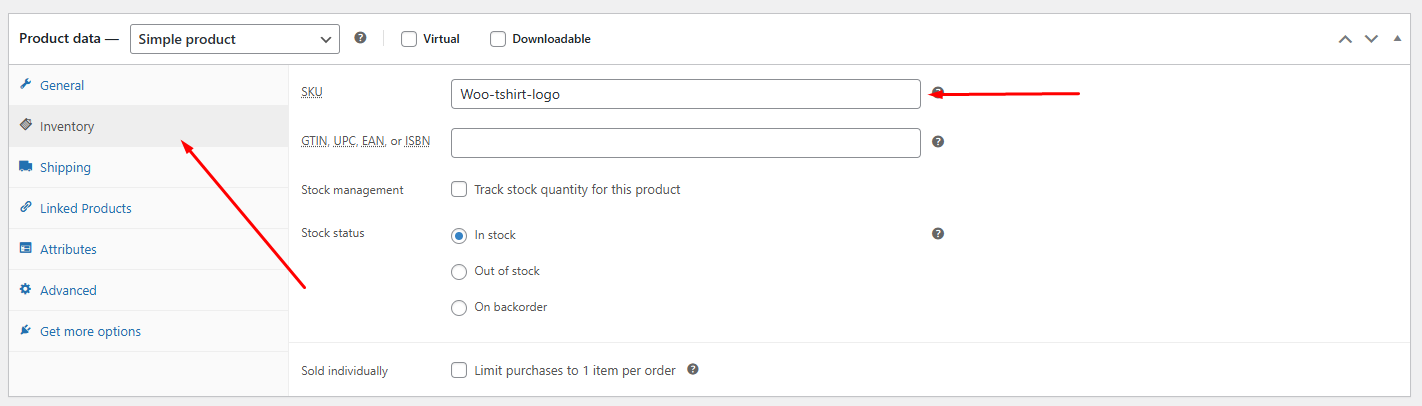Move Product data panel up with chevron

(1345, 39)
